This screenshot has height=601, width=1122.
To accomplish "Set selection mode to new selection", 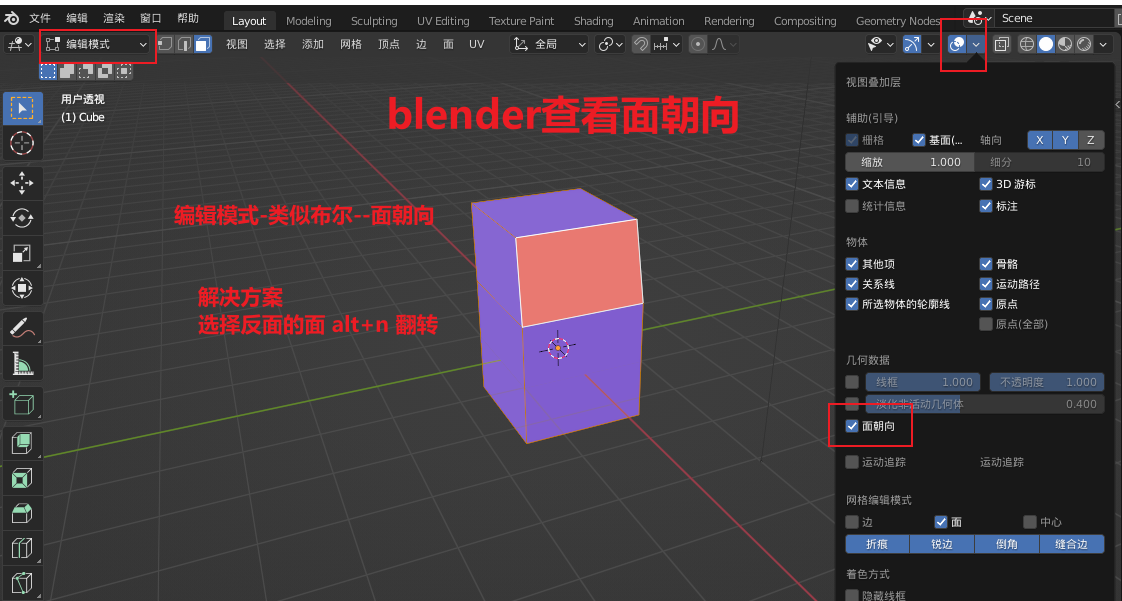I will [48, 71].
